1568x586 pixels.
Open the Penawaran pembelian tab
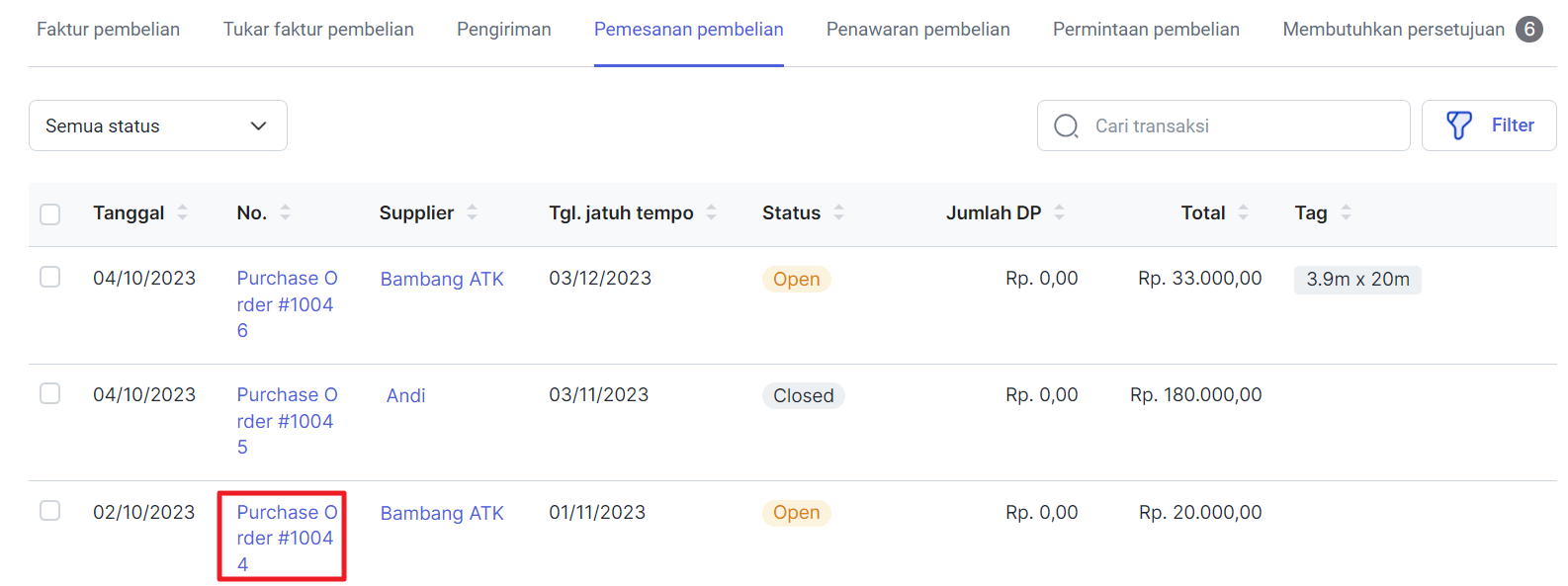917,30
